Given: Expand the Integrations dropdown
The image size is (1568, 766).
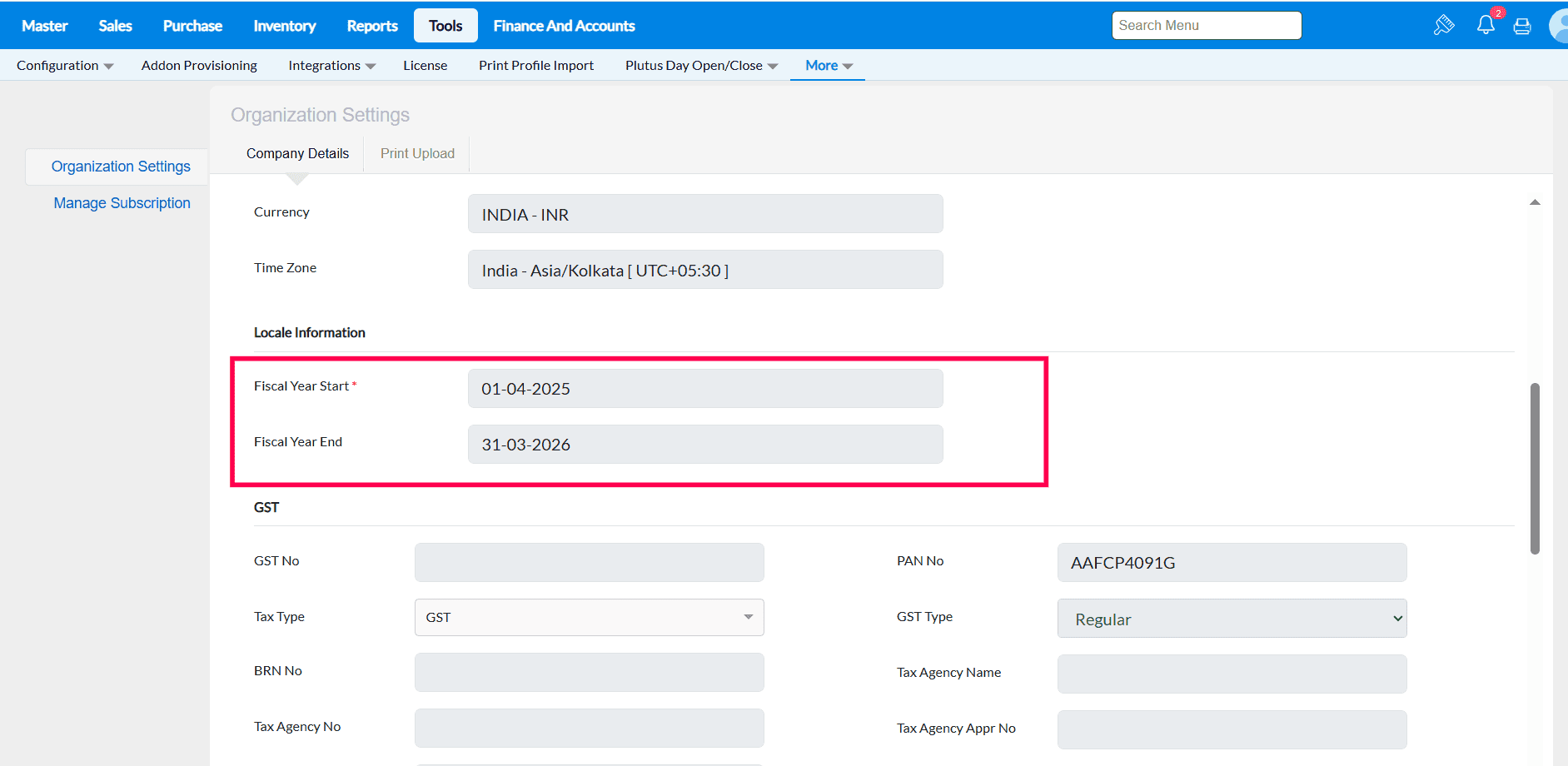Looking at the screenshot, I should tap(331, 66).
